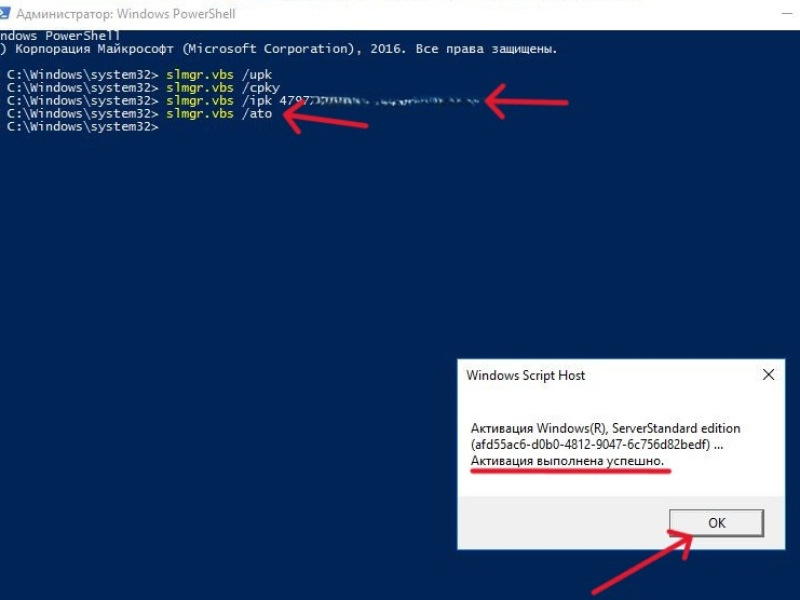Screen dimensions: 800x600
Task: Click the ServerStandard edition message line
Action: click(606, 428)
